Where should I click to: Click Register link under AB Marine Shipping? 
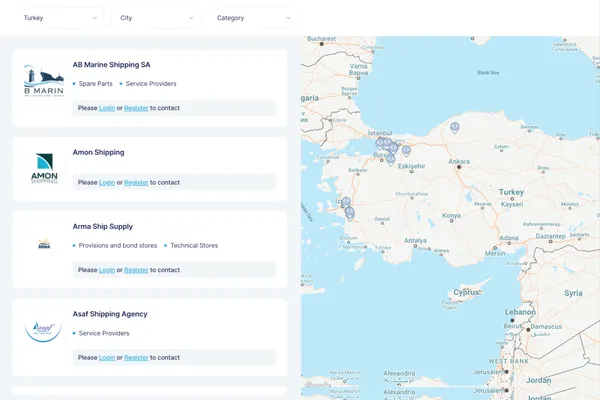136,108
